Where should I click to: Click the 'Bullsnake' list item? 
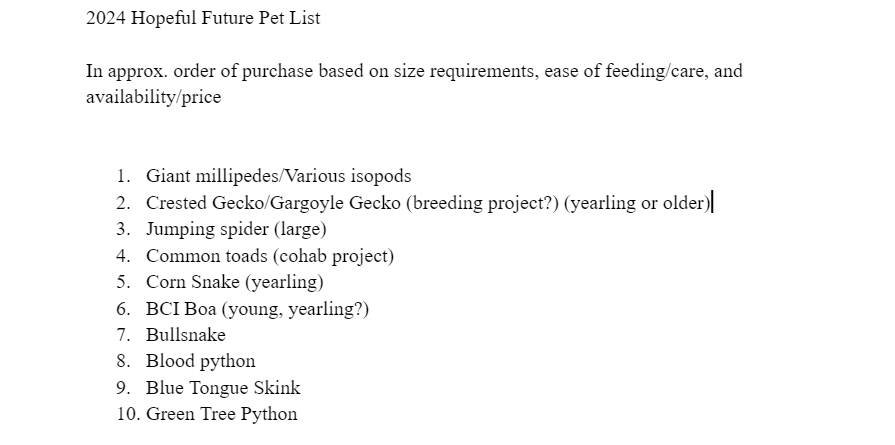(186, 335)
